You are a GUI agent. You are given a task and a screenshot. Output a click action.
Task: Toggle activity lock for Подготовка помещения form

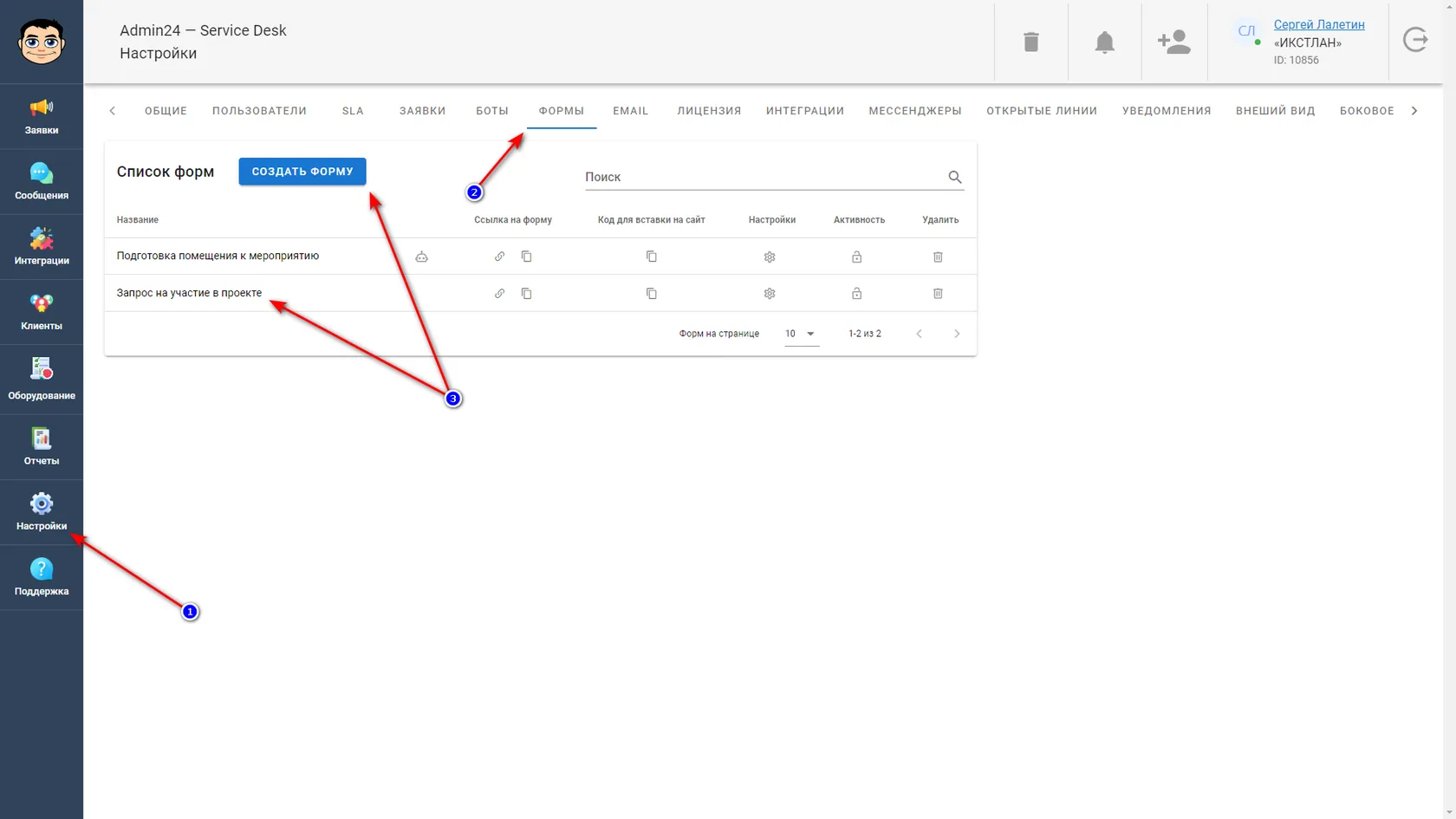tap(856, 257)
